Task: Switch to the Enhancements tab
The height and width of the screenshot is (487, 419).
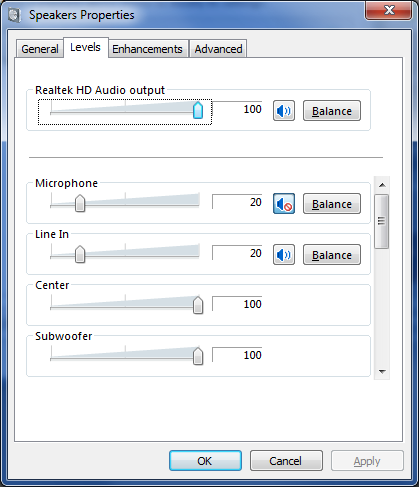Action: [x=147, y=49]
